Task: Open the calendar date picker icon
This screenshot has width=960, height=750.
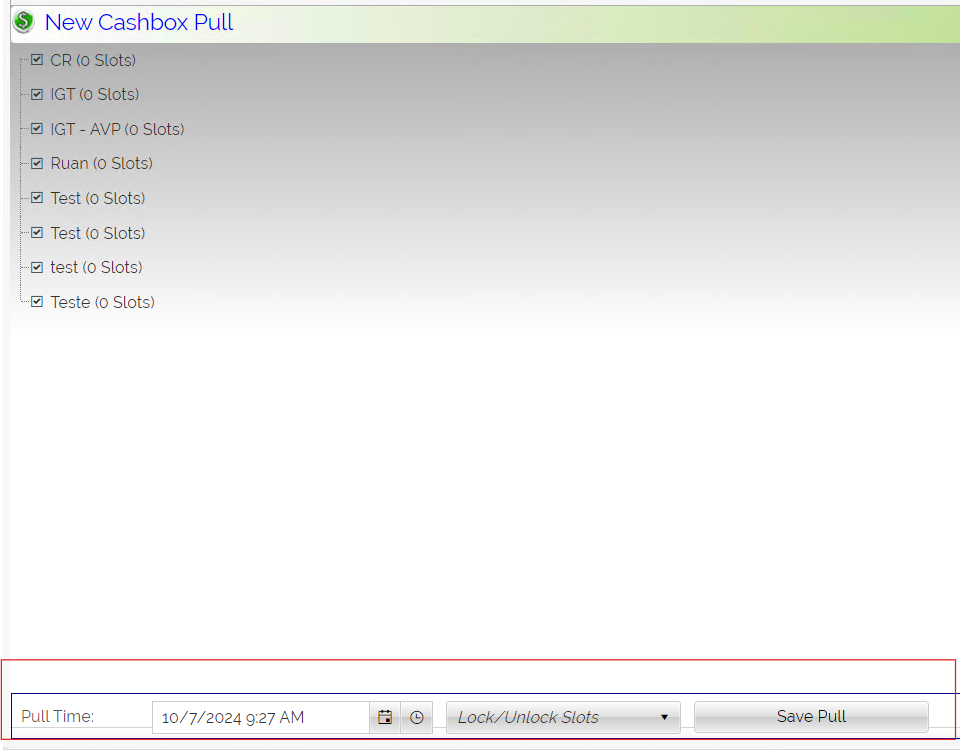Action: coord(385,718)
